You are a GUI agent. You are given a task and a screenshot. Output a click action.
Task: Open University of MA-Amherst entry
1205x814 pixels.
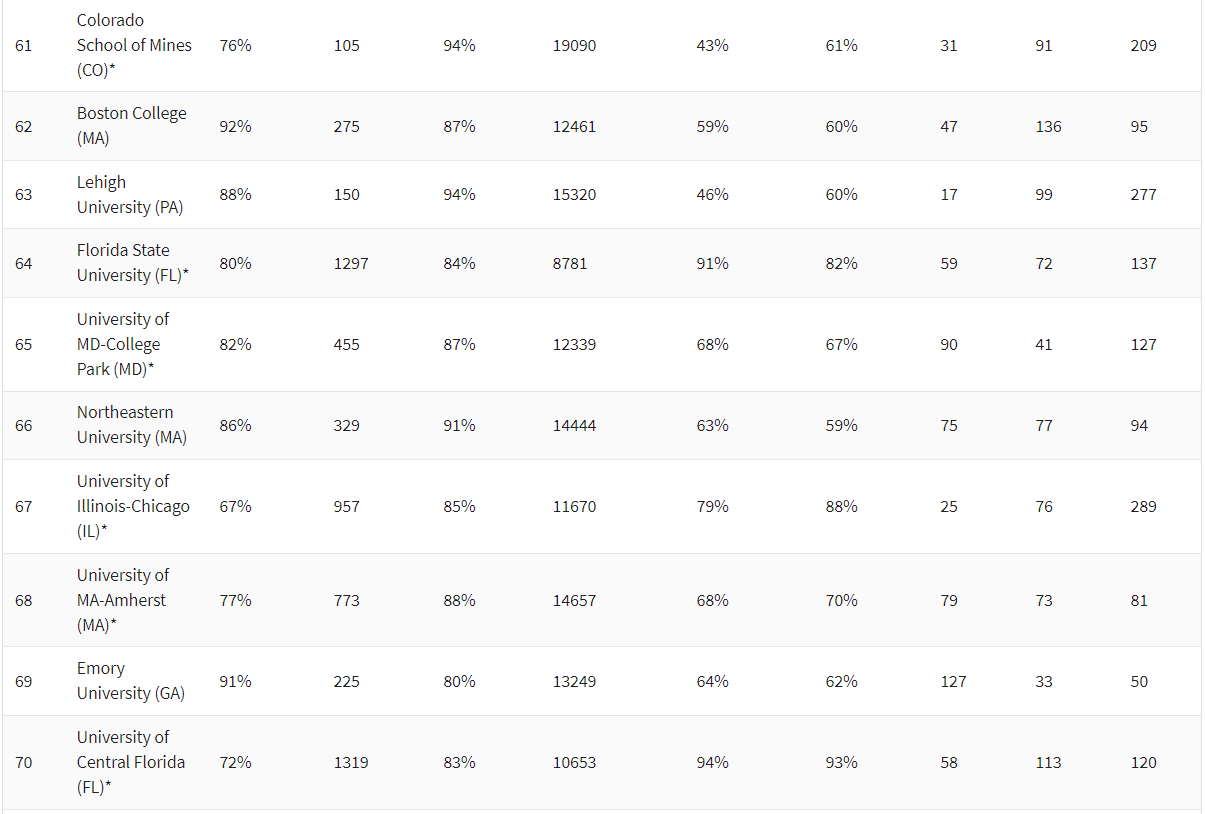122,600
